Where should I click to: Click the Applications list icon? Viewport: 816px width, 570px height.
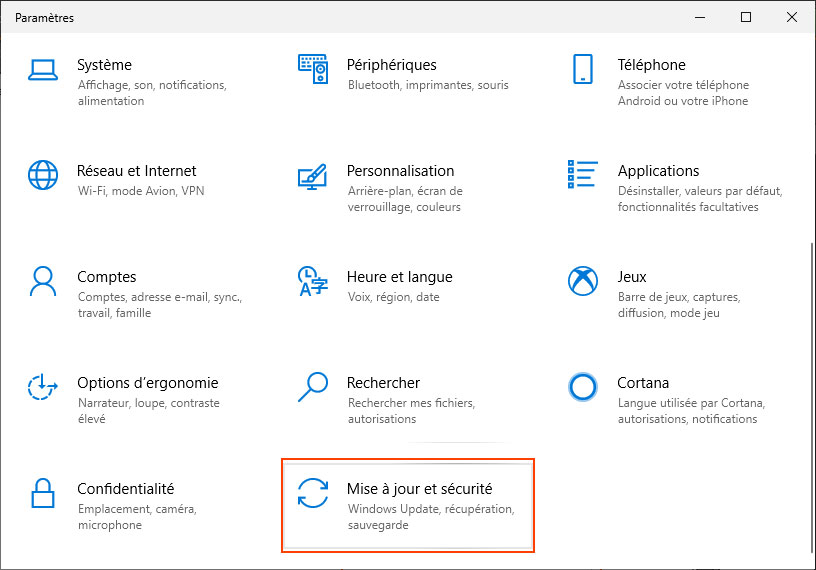[x=583, y=176]
